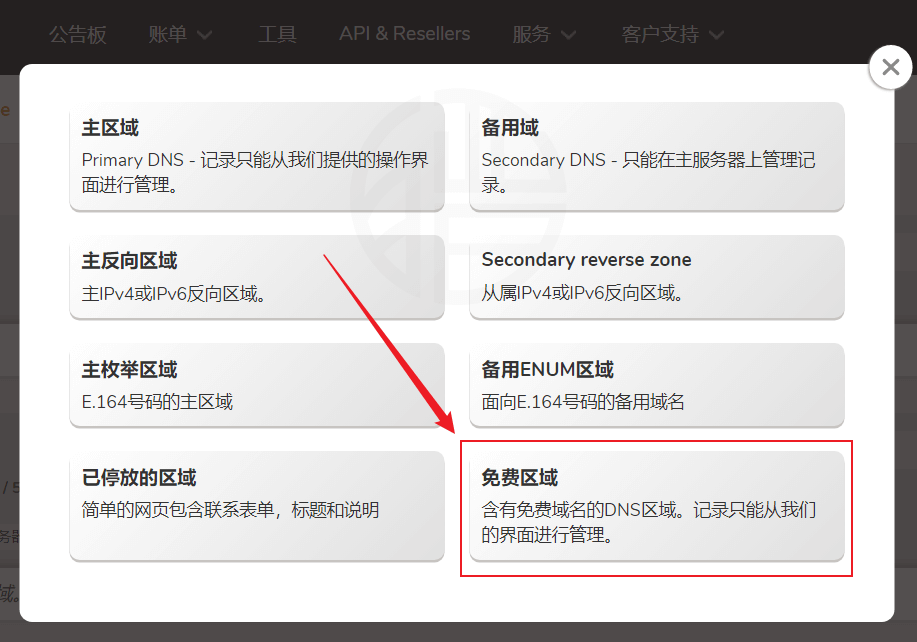Open the 公告板 menu item
The image size is (917, 642).
coord(78,34)
